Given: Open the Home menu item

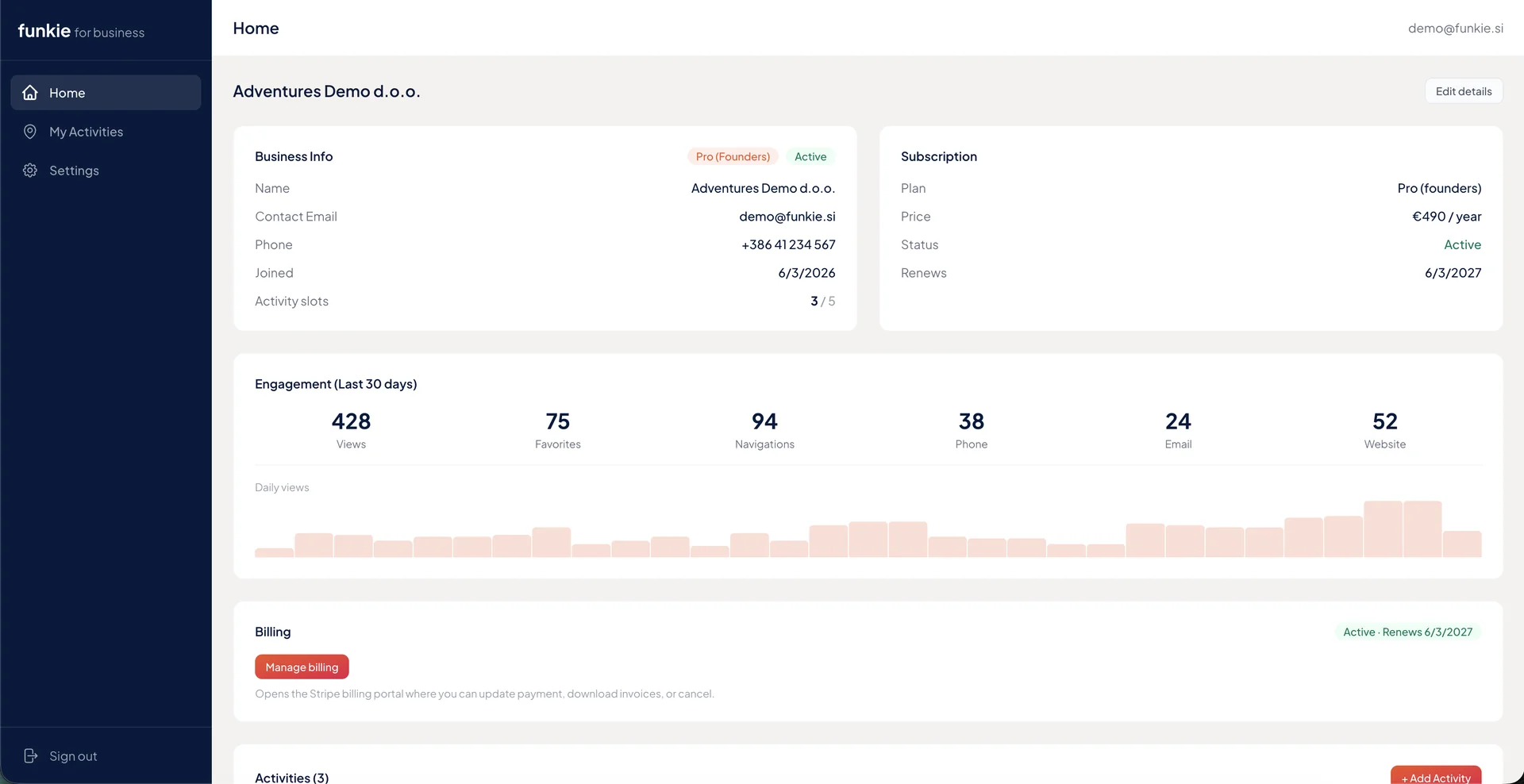Looking at the screenshot, I should tap(106, 93).
